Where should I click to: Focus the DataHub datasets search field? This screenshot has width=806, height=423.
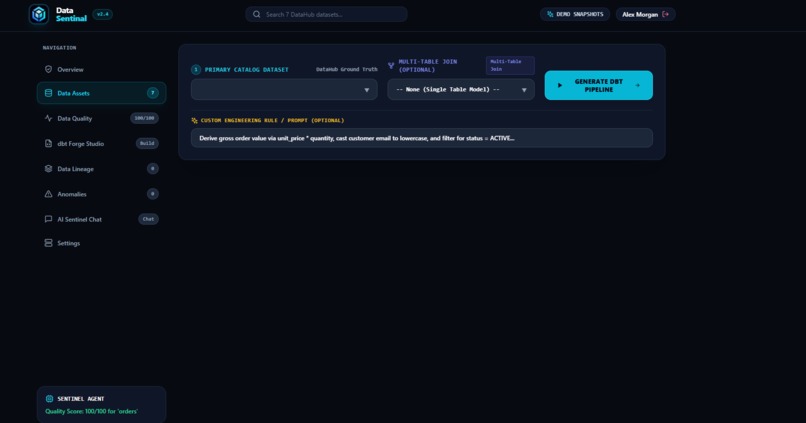pos(326,14)
